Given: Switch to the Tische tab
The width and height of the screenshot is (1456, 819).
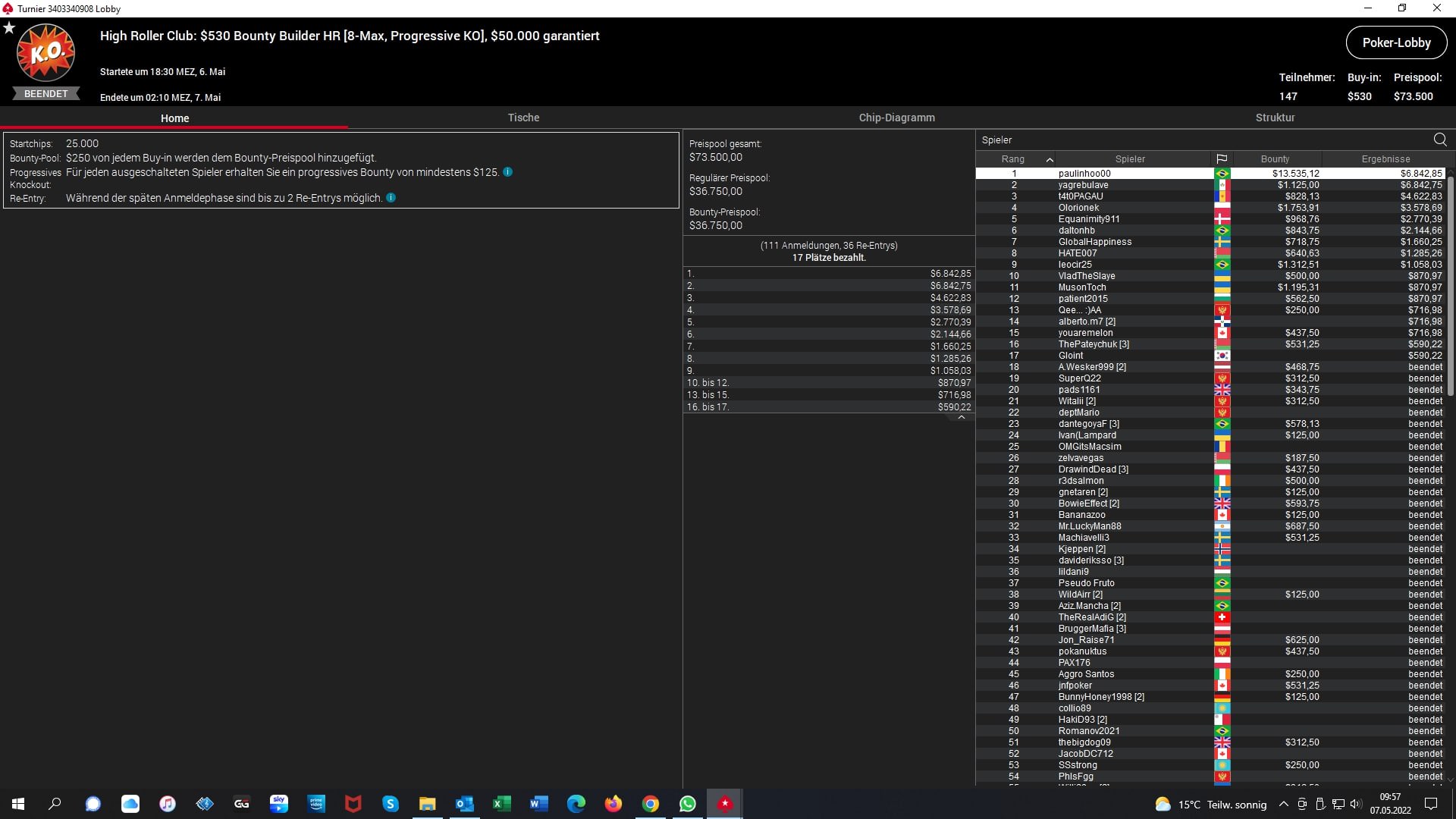Looking at the screenshot, I should pos(523,118).
